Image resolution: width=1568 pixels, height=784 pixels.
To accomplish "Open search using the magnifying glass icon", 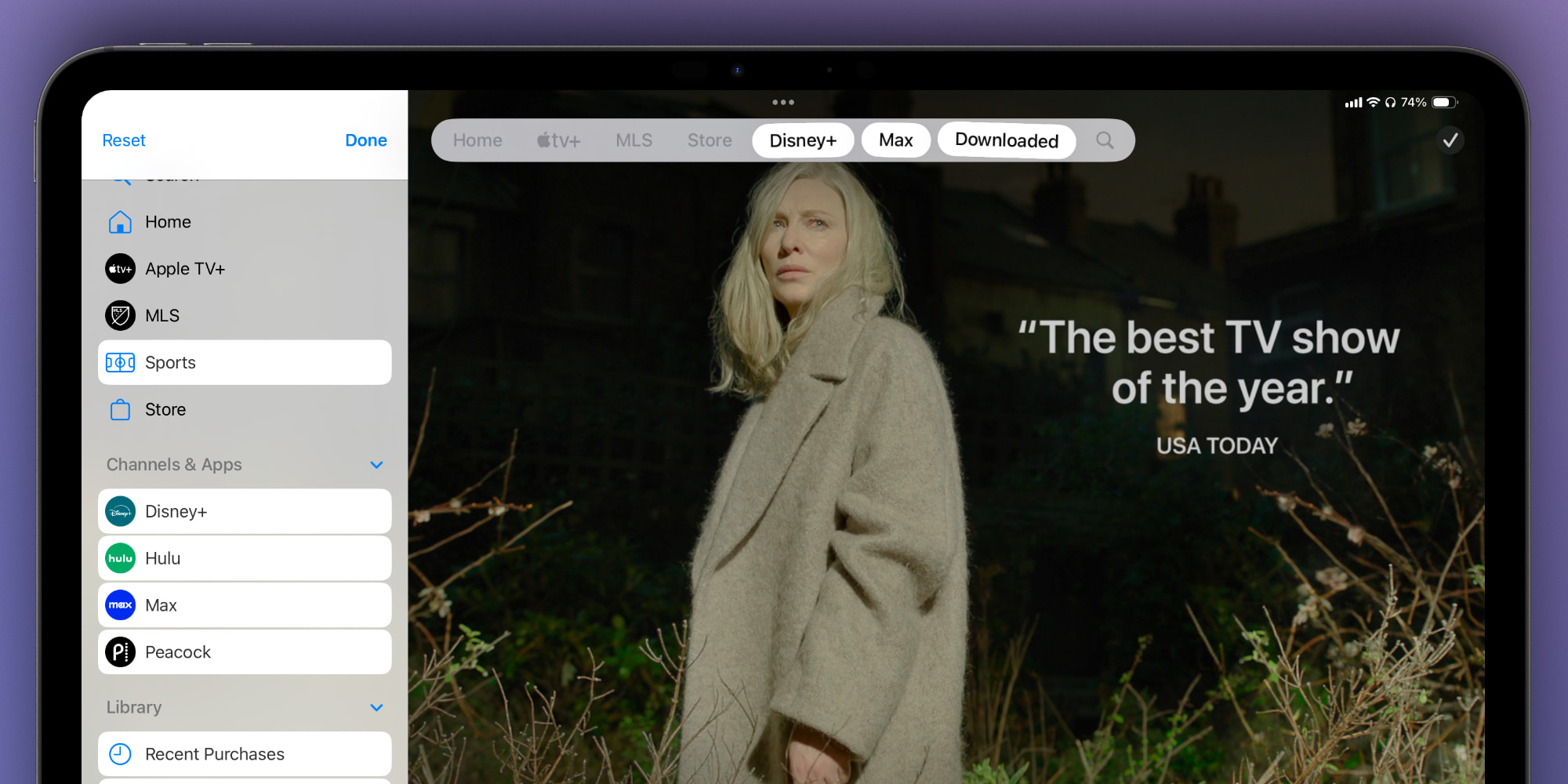I will coord(1105,140).
